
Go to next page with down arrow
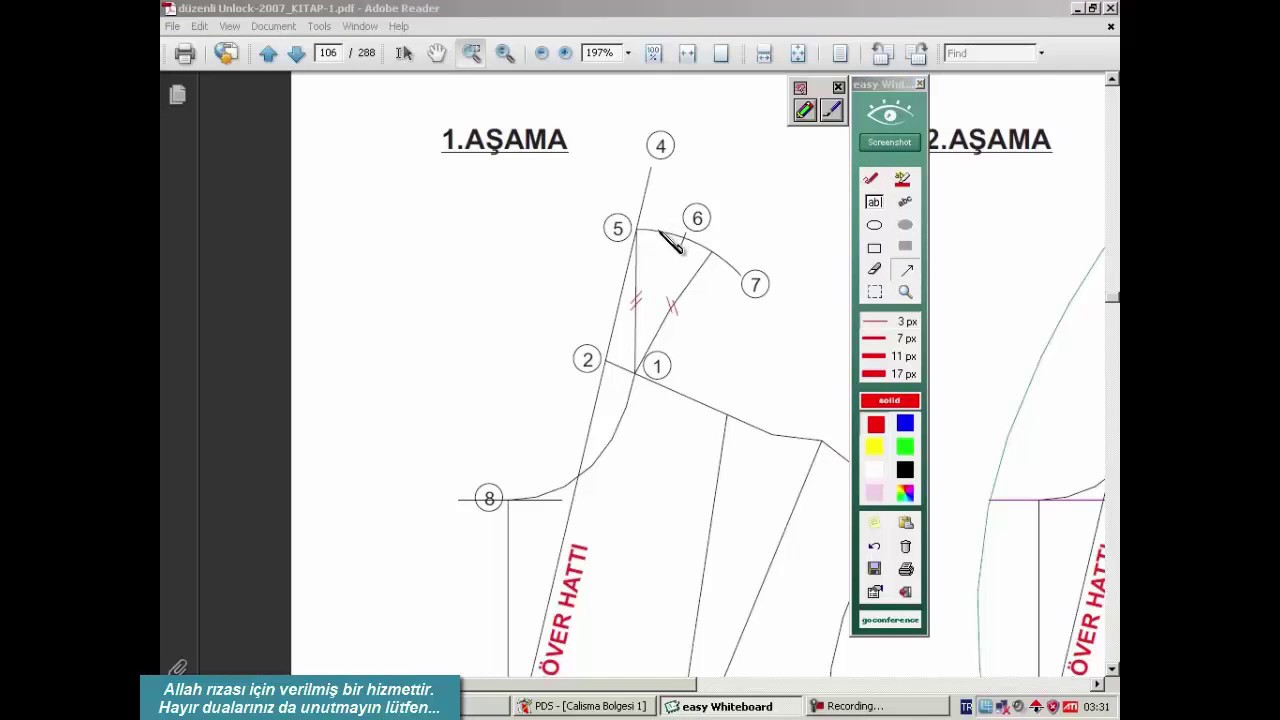(296, 54)
